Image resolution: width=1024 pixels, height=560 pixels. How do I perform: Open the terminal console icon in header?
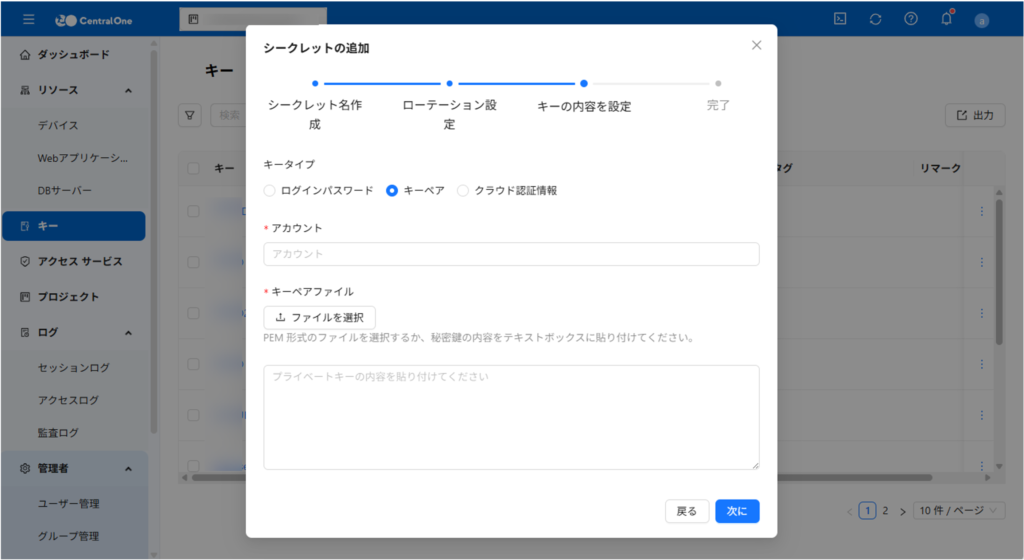coord(841,19)
